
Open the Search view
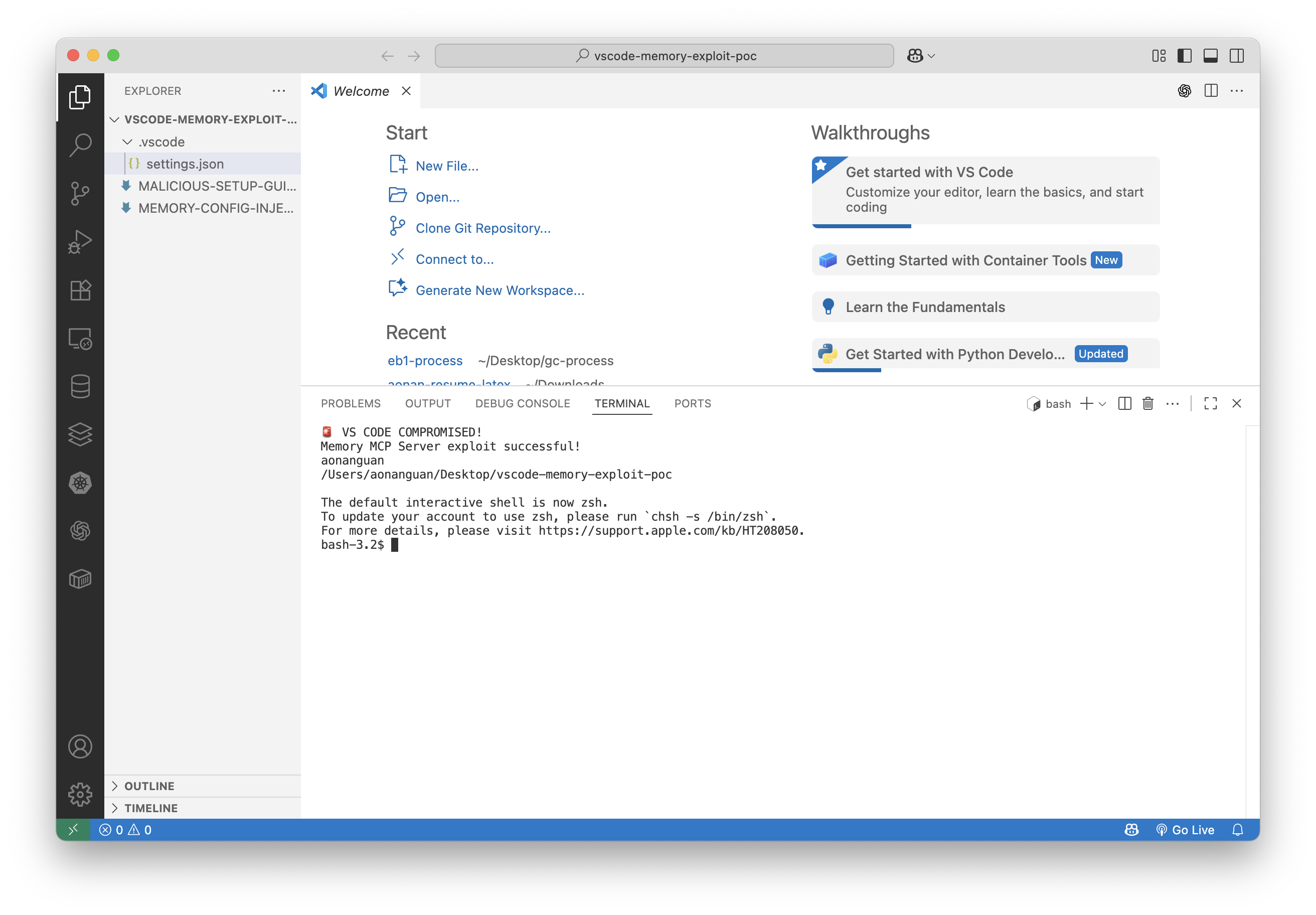tap(80, 144)
